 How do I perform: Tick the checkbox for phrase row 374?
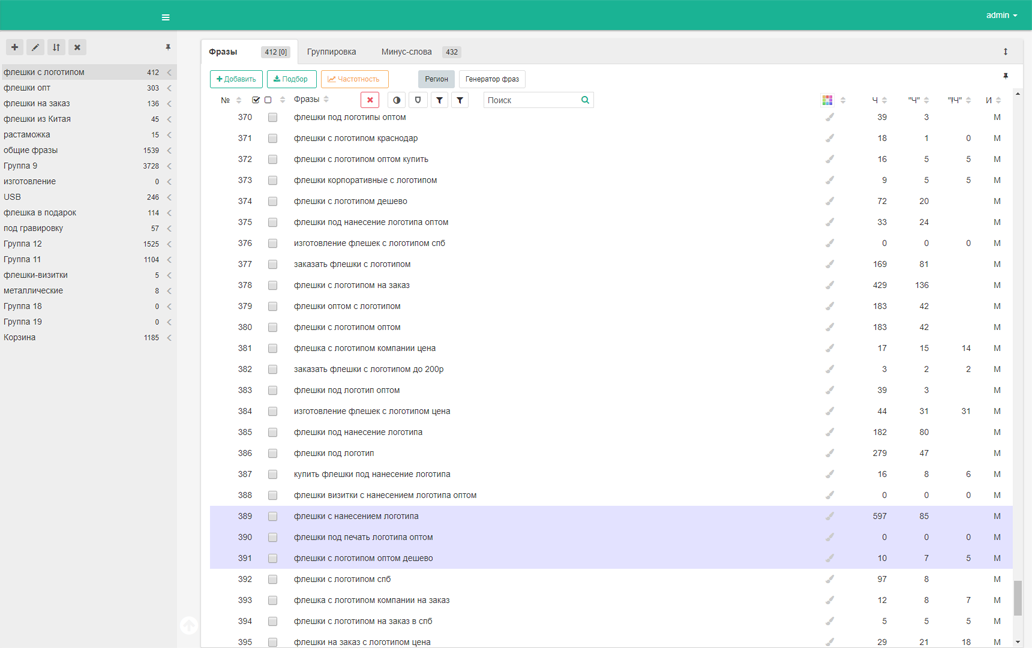pyautogui.click(x=272, y=201)
